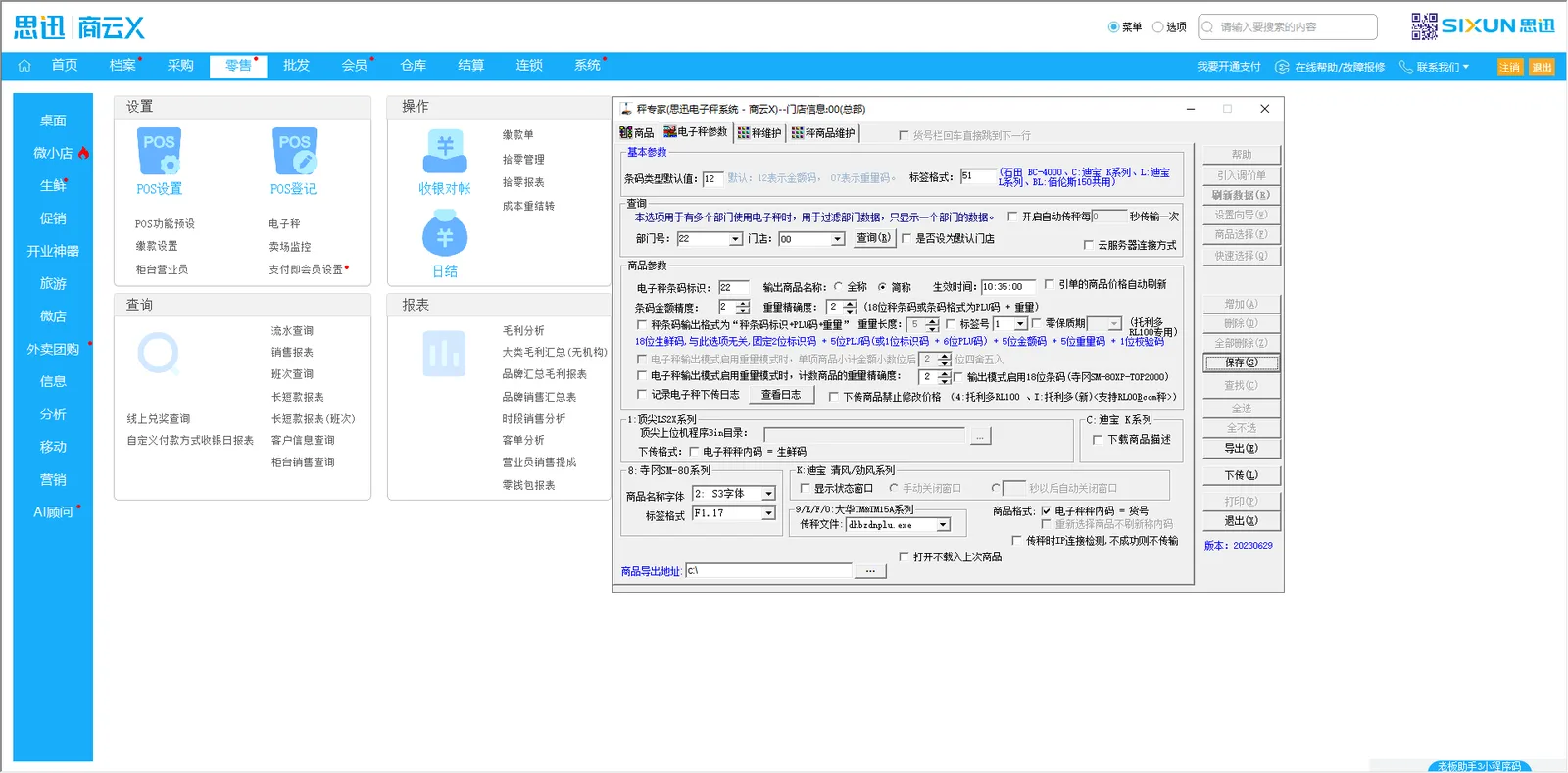Click the 报表 bar chart icon
The image size is (1568, 773).
(x=445, y=354)
